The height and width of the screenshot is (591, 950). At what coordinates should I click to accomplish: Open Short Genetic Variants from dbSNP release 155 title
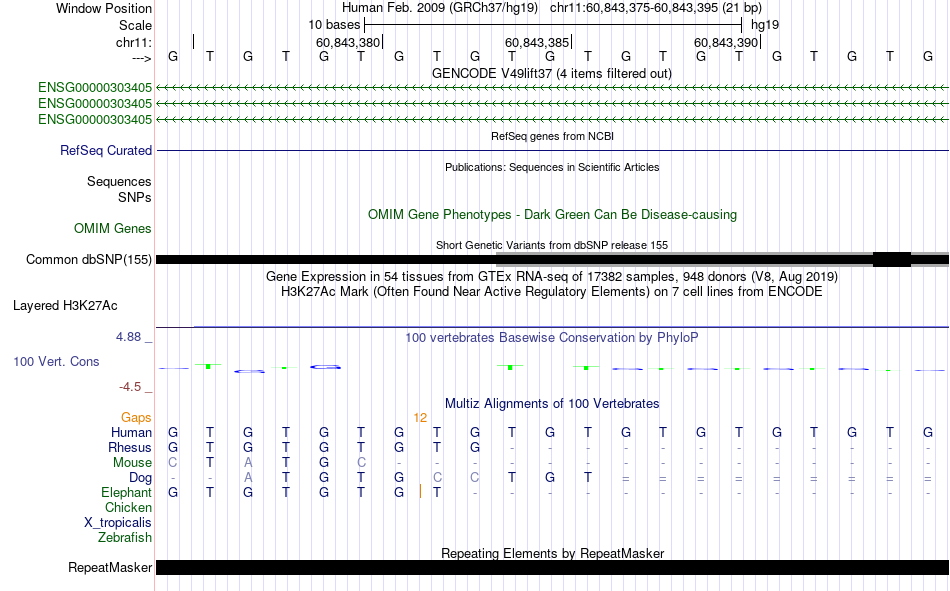pyautogui.click(x=552, y=245)
